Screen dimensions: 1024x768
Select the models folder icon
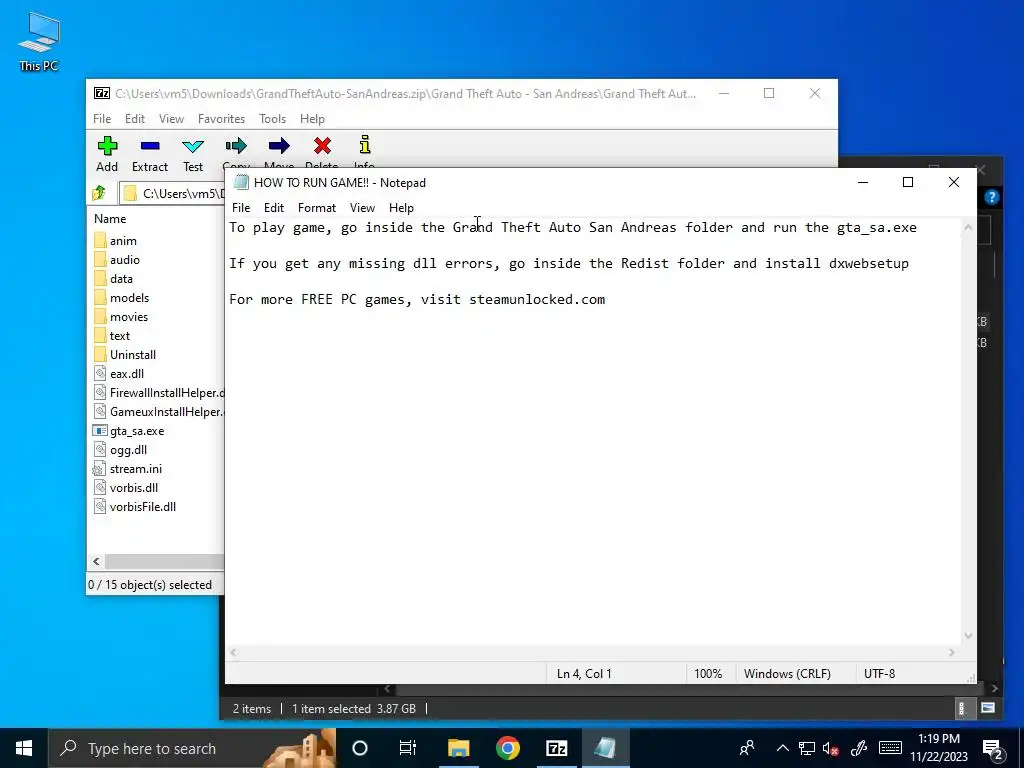(100, 297)
